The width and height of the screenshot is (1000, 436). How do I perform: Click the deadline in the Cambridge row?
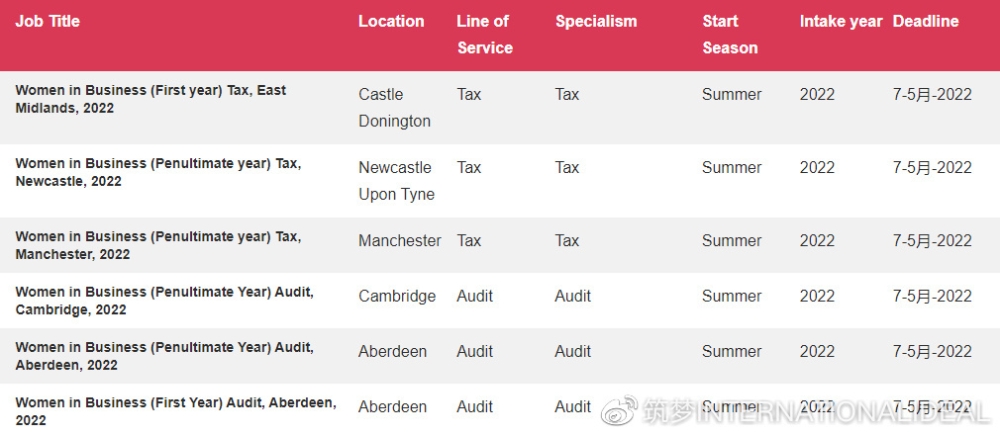pos(932,296)
